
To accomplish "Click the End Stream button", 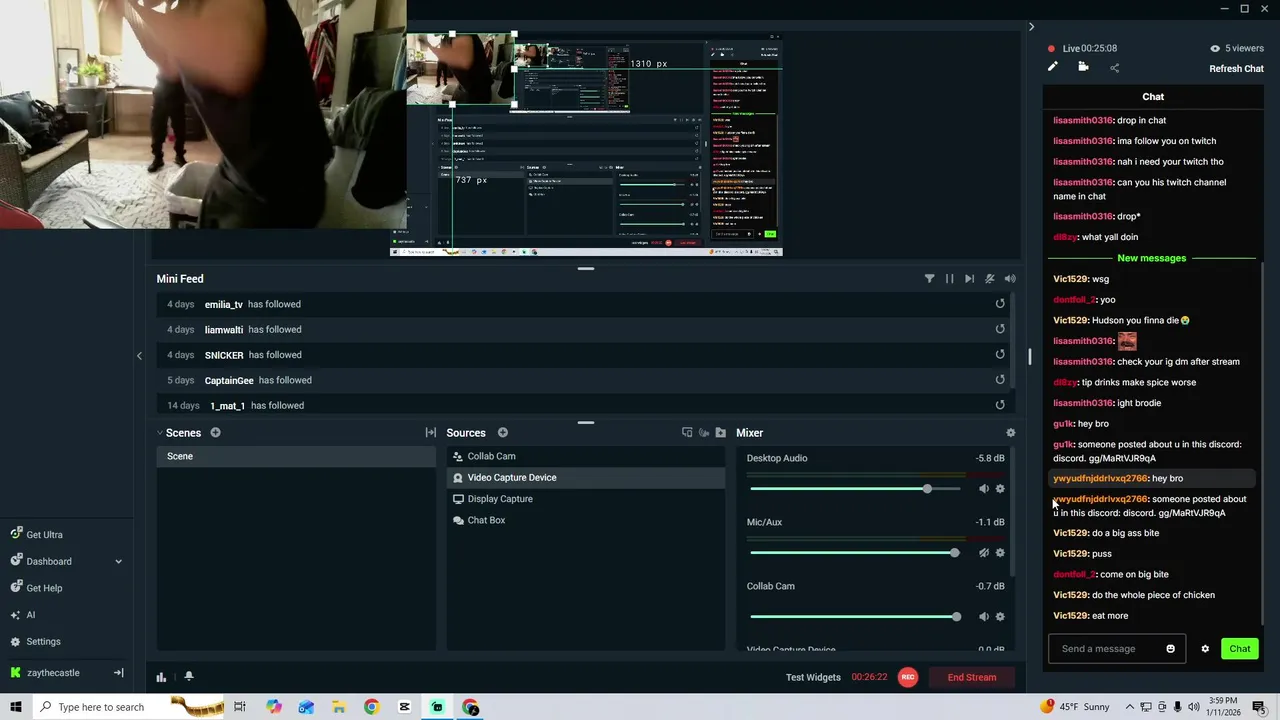I will (972, 677).
